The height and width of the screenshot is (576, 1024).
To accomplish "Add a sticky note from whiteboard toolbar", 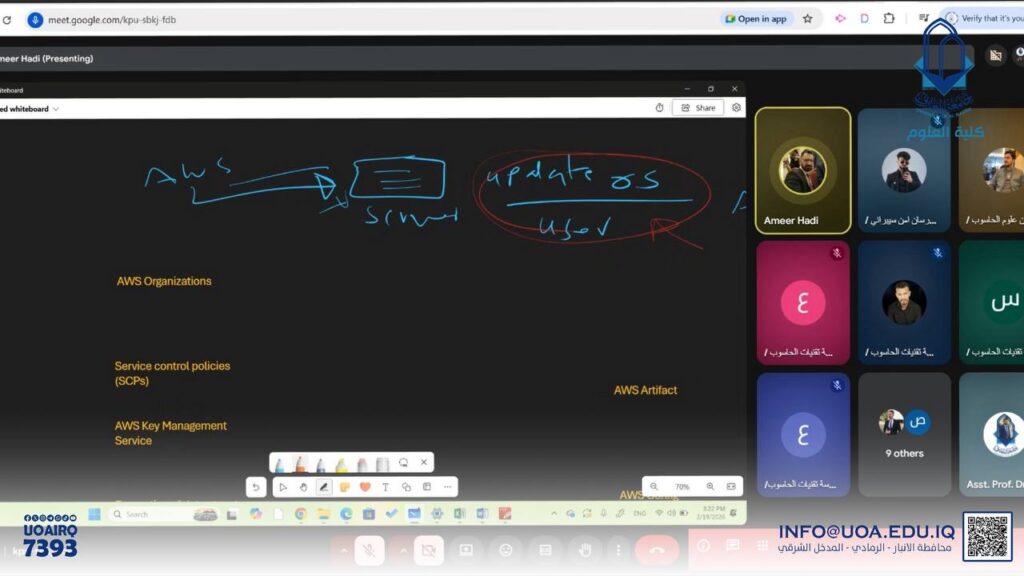I will 344,487.
